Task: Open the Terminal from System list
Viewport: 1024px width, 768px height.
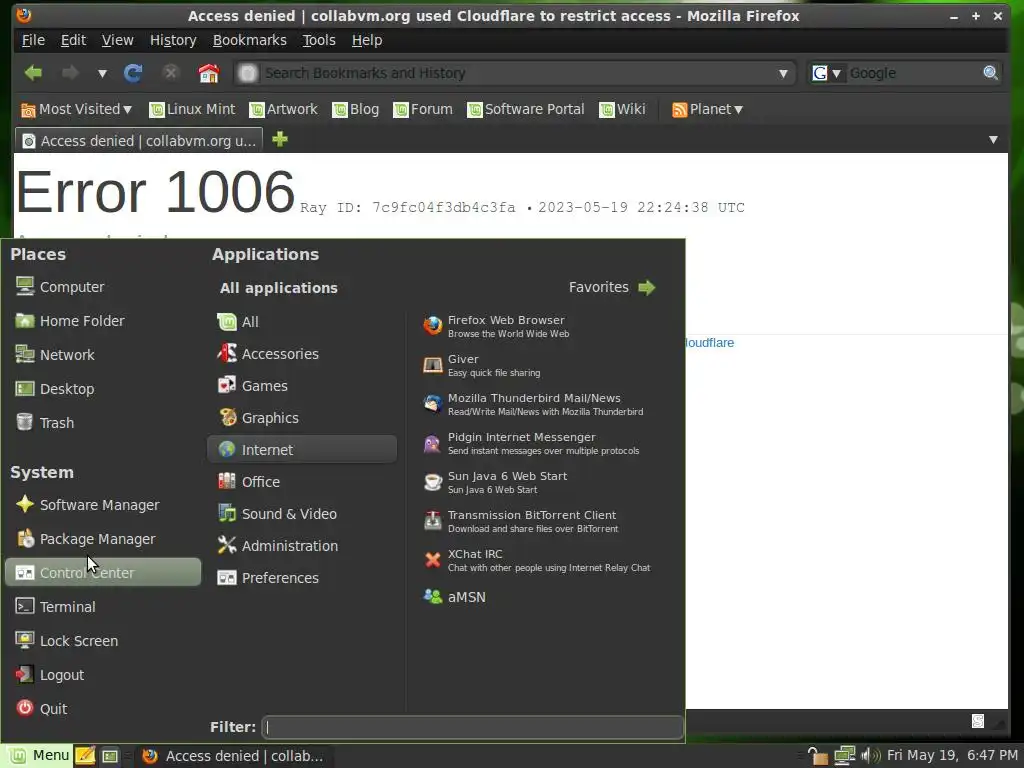Action: 103,607
